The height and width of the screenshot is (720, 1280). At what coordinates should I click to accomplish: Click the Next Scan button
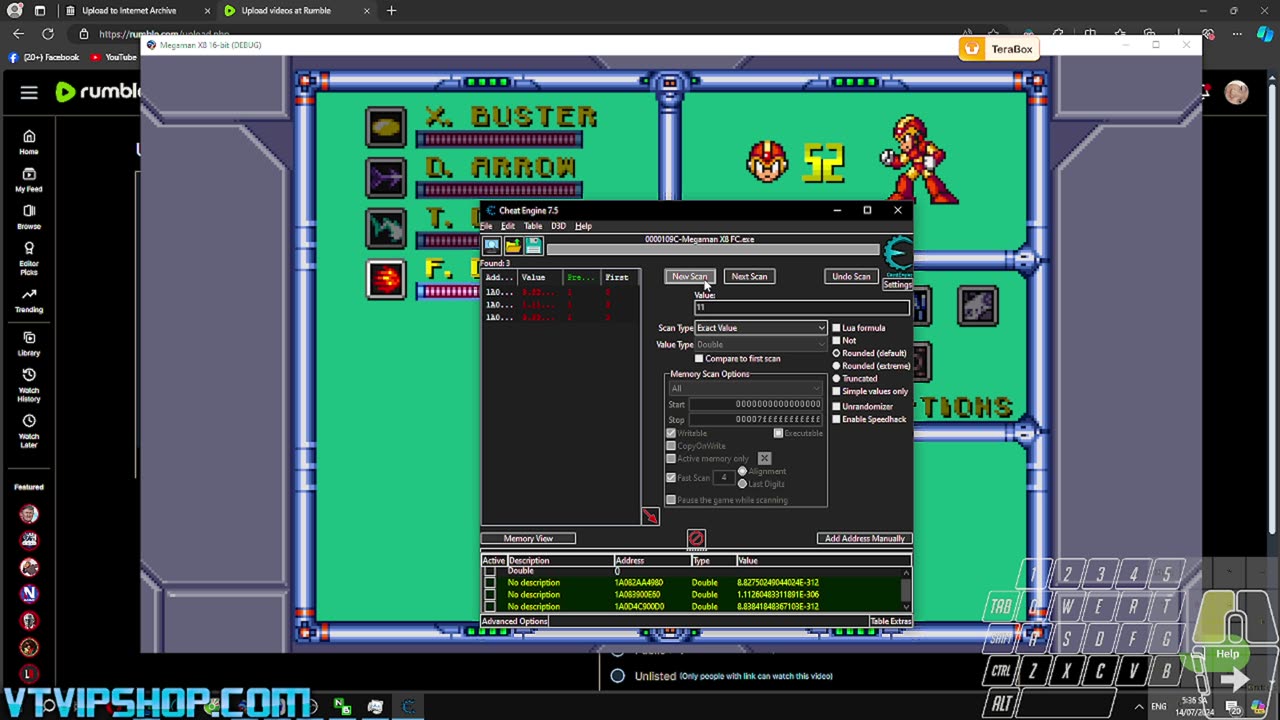tap(749, 276)
